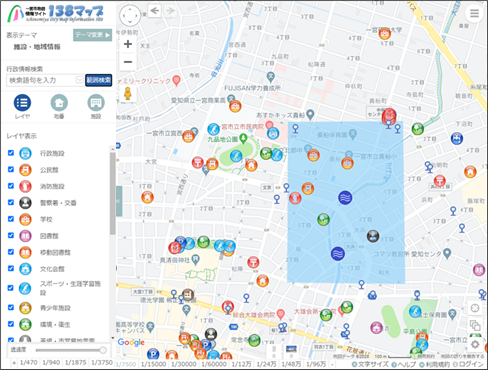
Task: Click the テーマ変更 theme change button
Action: 92,35
